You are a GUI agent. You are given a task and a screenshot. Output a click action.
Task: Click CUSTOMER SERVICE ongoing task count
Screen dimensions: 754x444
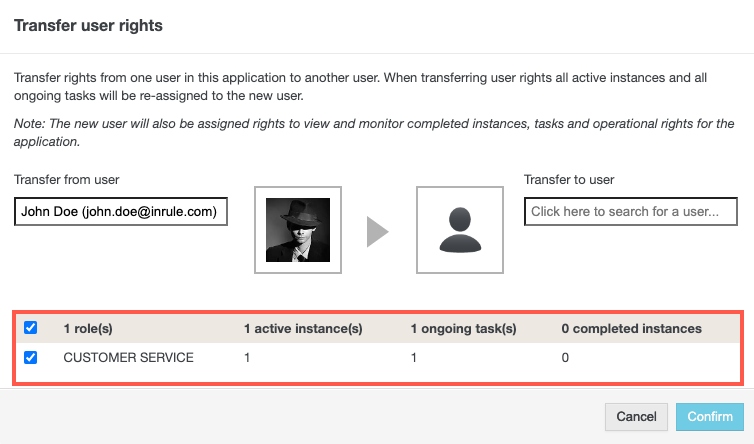[414, 357]
